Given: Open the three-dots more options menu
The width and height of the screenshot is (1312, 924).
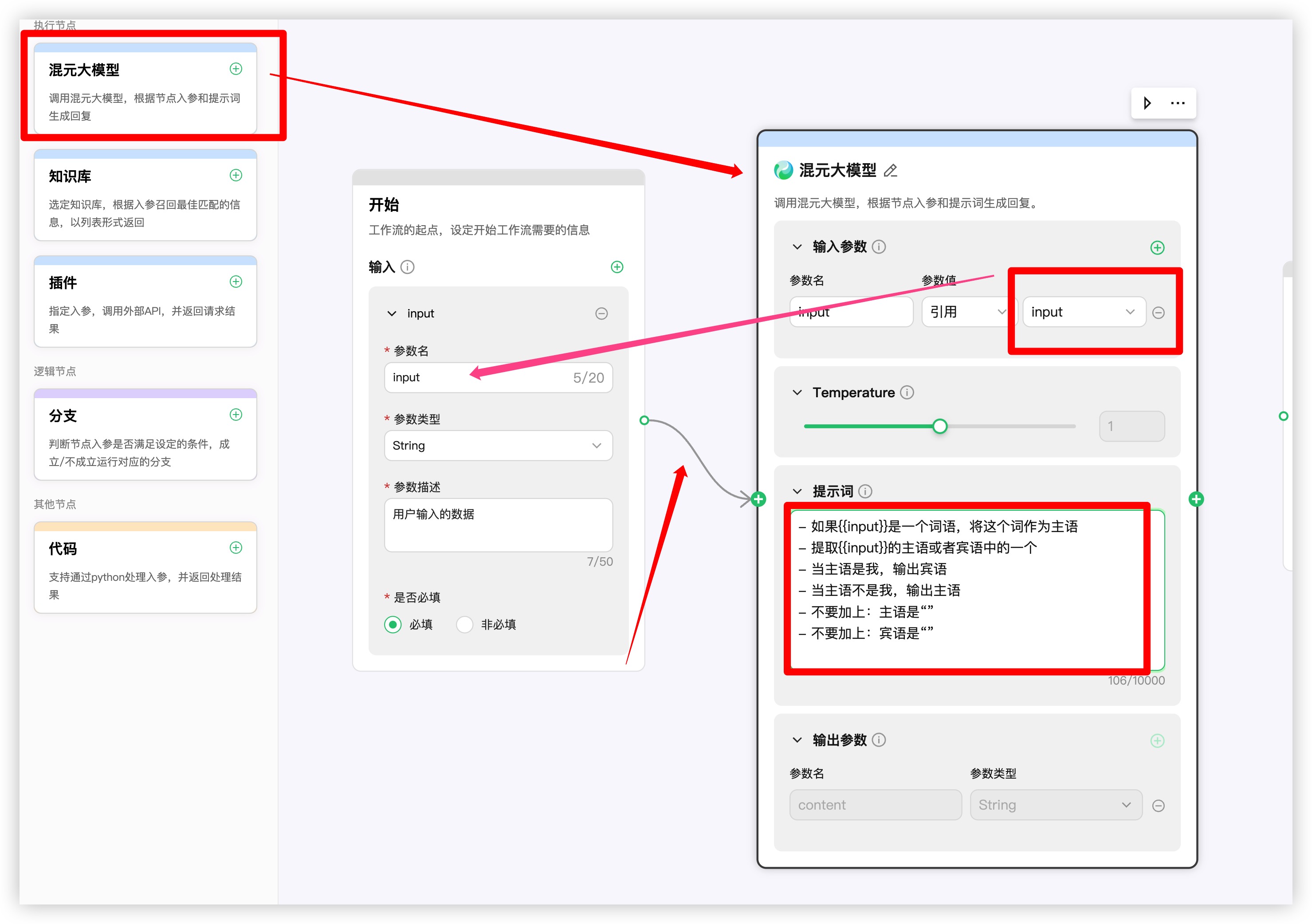Looking at the screenshot, I should click(1178, 103).
